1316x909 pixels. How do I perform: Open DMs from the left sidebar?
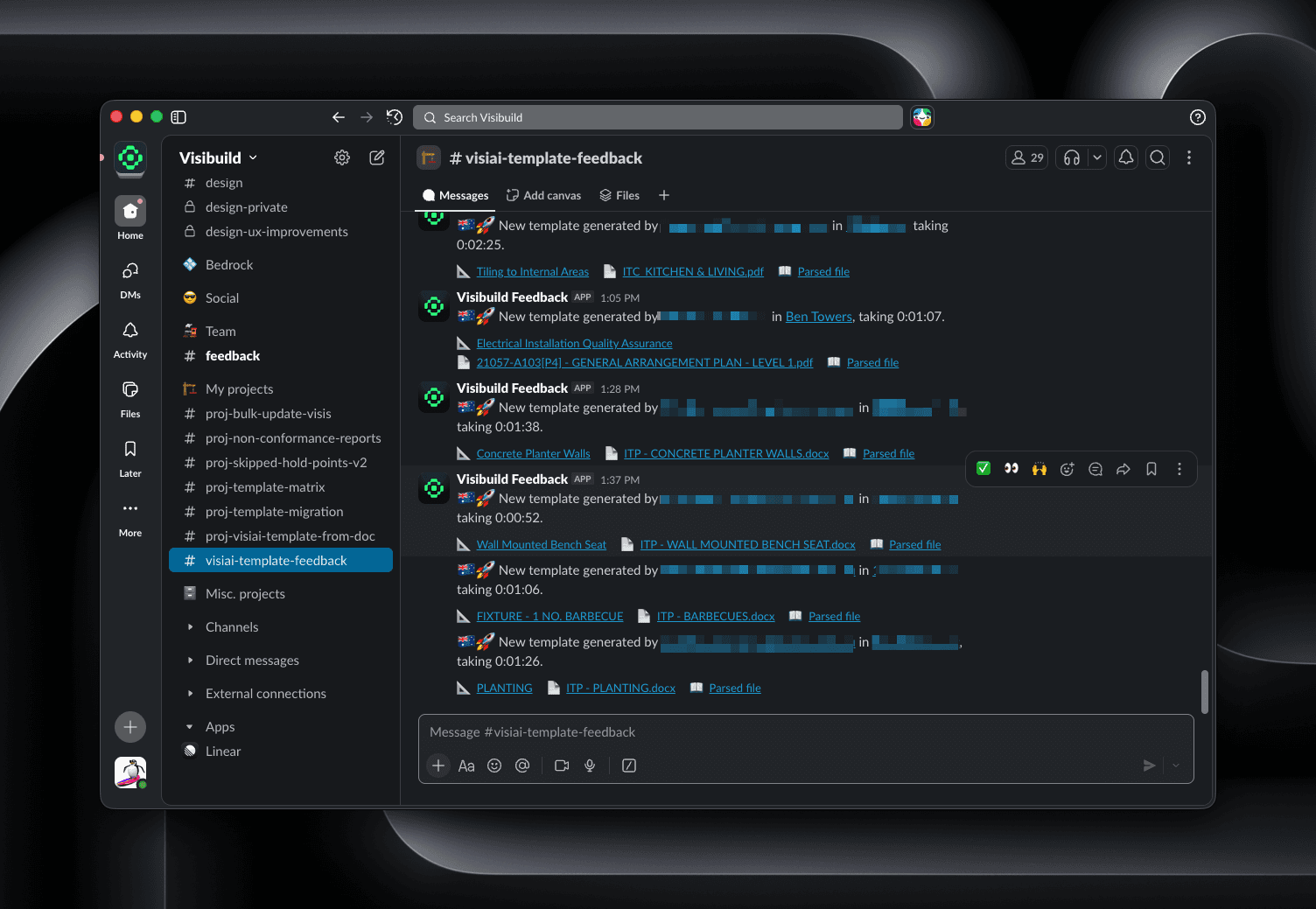[129, 280]
